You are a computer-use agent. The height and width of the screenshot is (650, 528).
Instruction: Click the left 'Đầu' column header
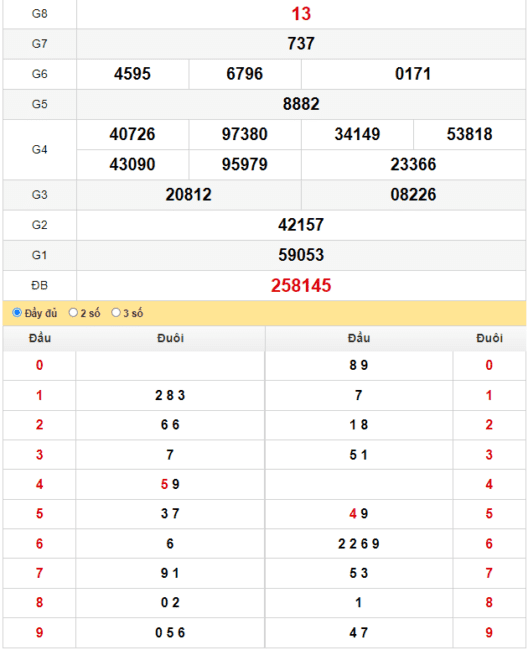click(40, 338)
